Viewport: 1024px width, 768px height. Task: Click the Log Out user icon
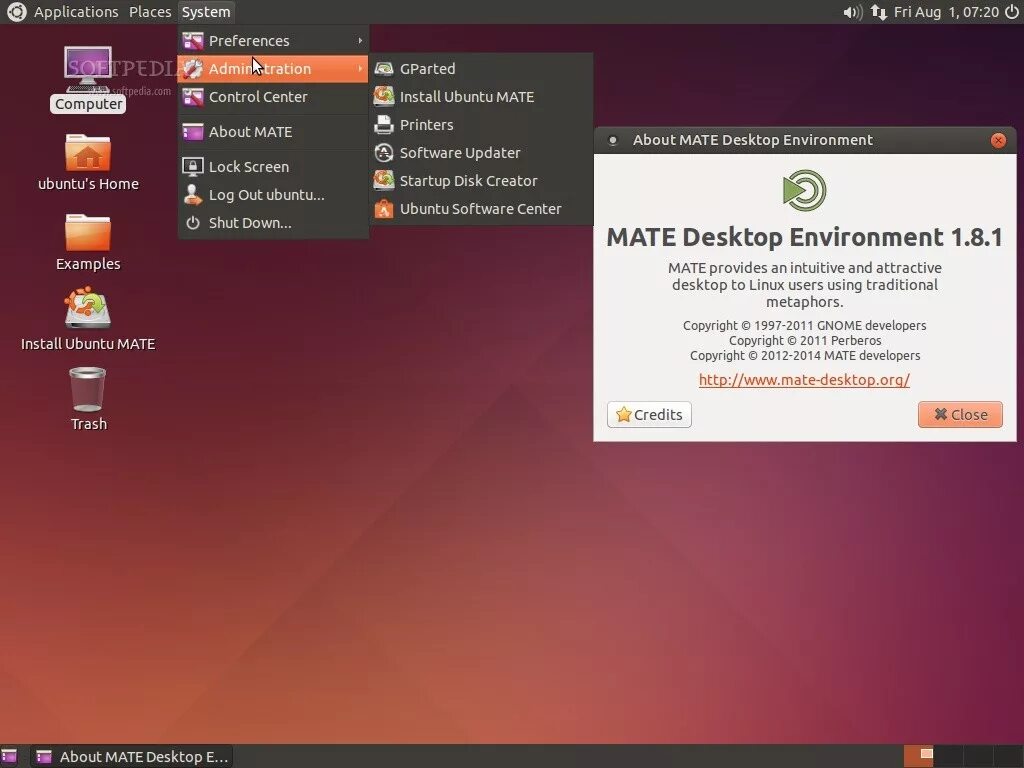193,195
